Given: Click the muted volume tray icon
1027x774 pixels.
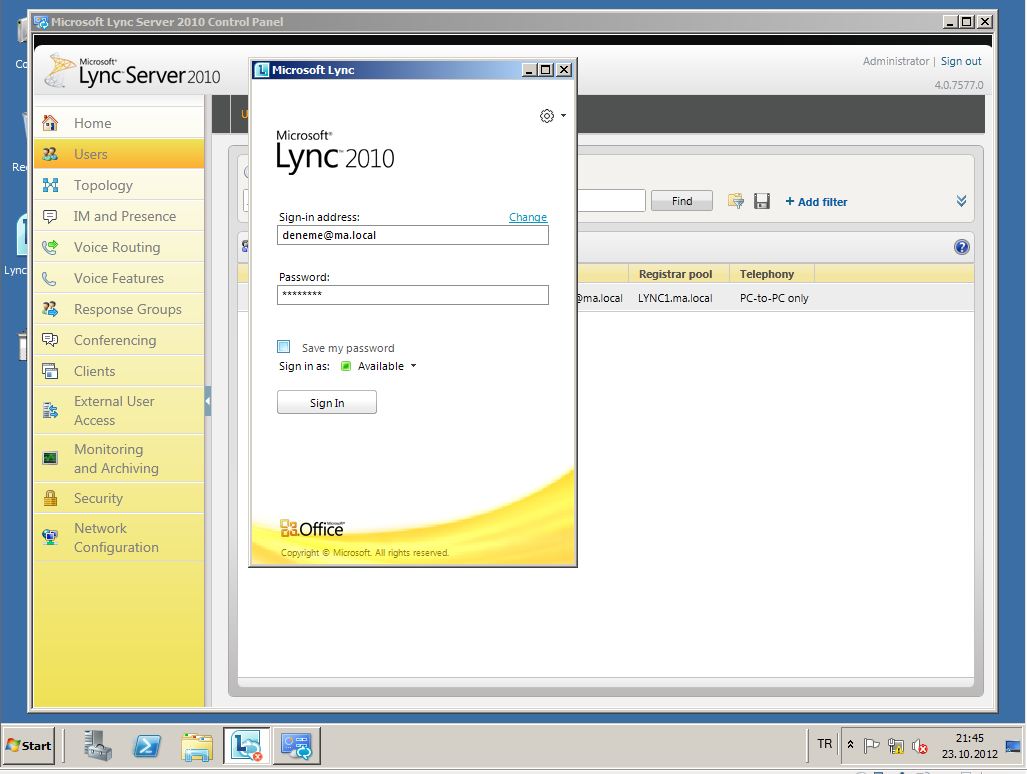Looking at the screenshot, I should coord(920,746).
